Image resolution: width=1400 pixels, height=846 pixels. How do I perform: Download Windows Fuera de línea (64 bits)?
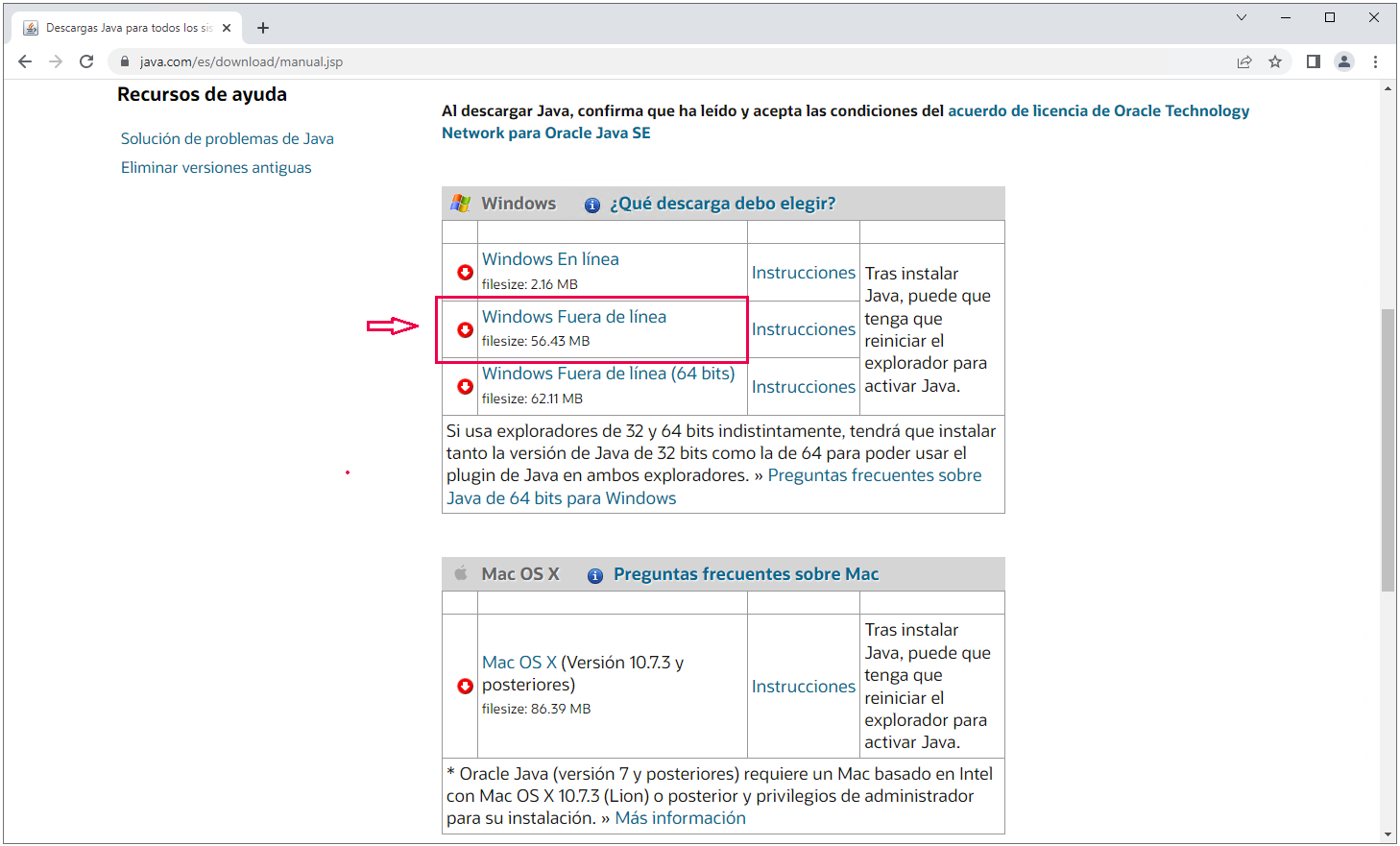pyautogui.click(x=608, y=374)
